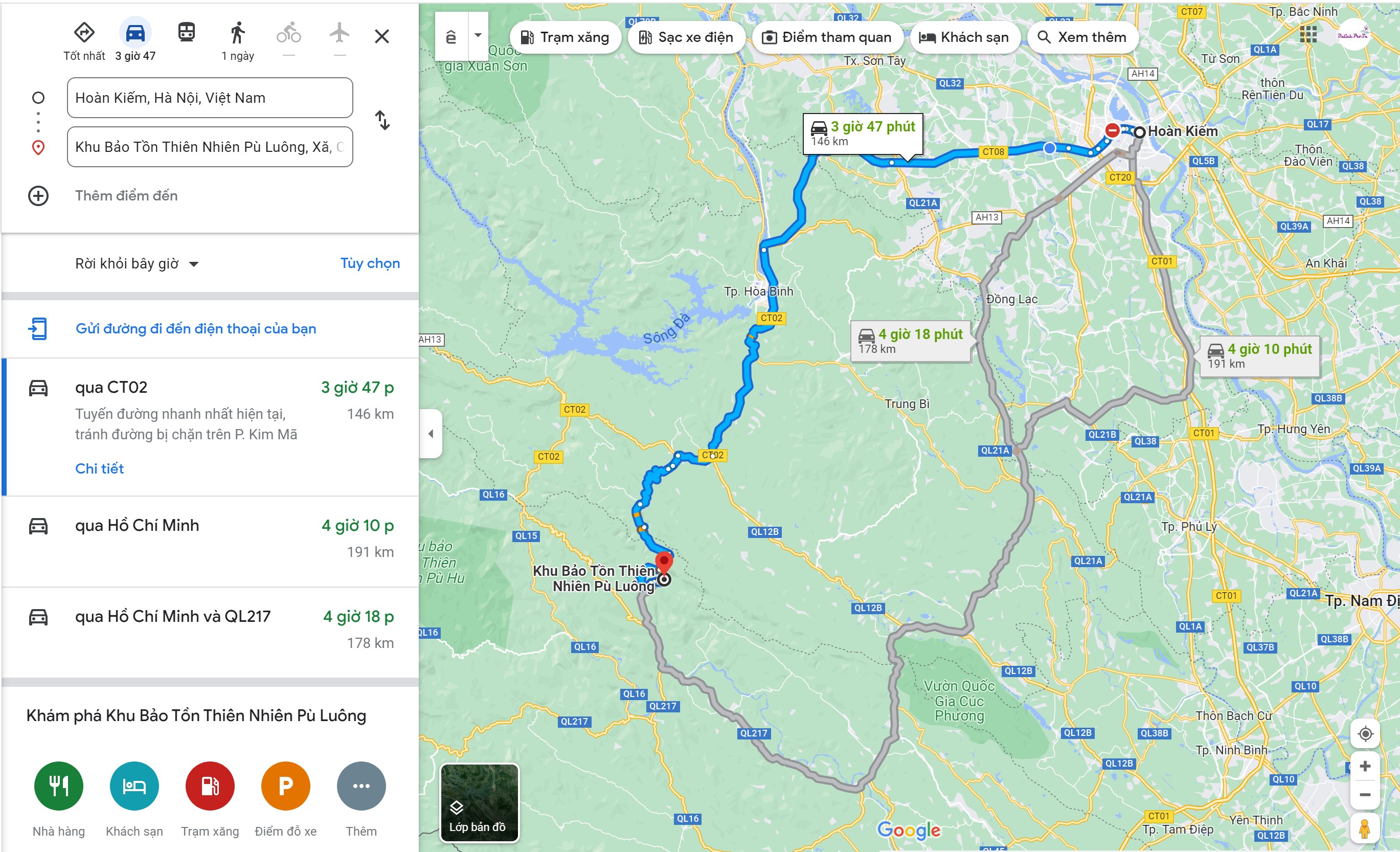1400x852 pixels.
Task: Click the Nhà hàng restaurant icon
Action: click(58, 786)
